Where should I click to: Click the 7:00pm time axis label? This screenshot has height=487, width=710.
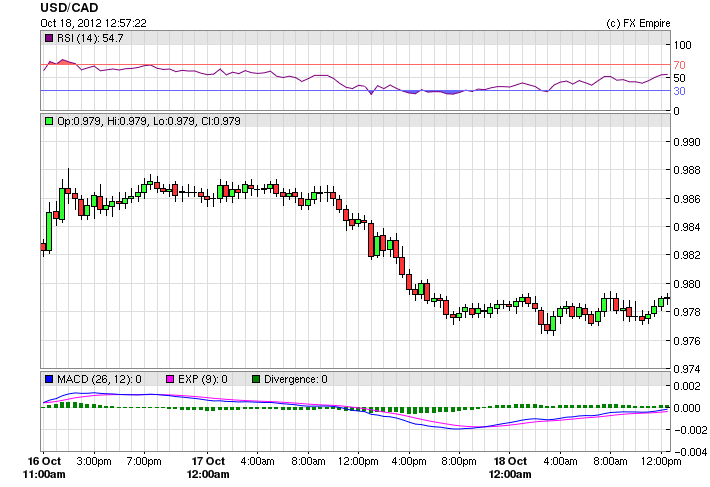pos(144,461)
